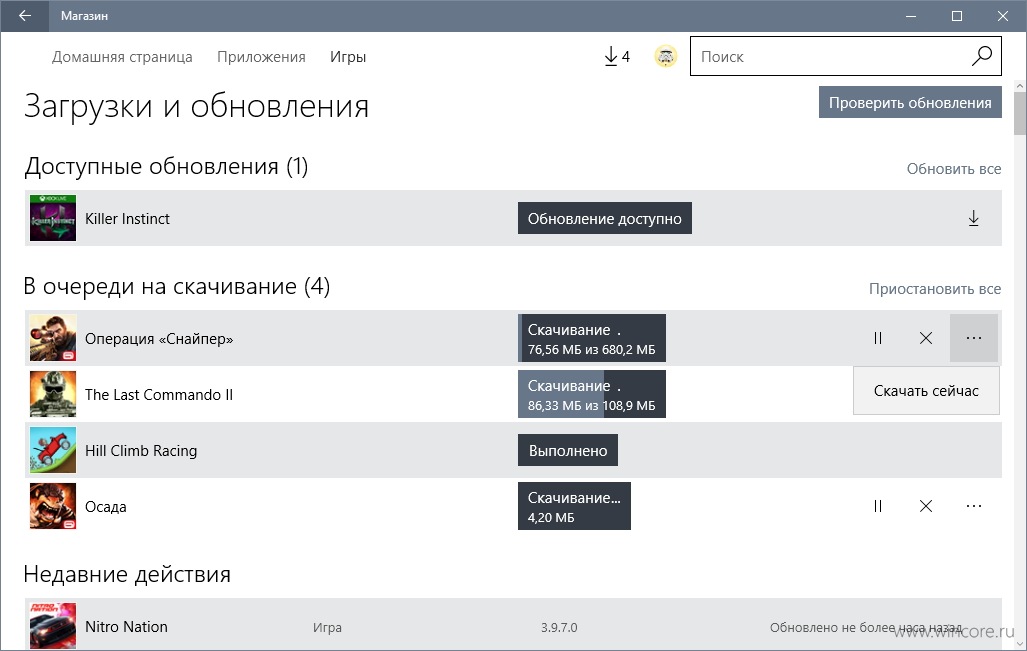Select The Last Commando II title
The height and width of the screenshot is (651, 1027).
[159, 394]
